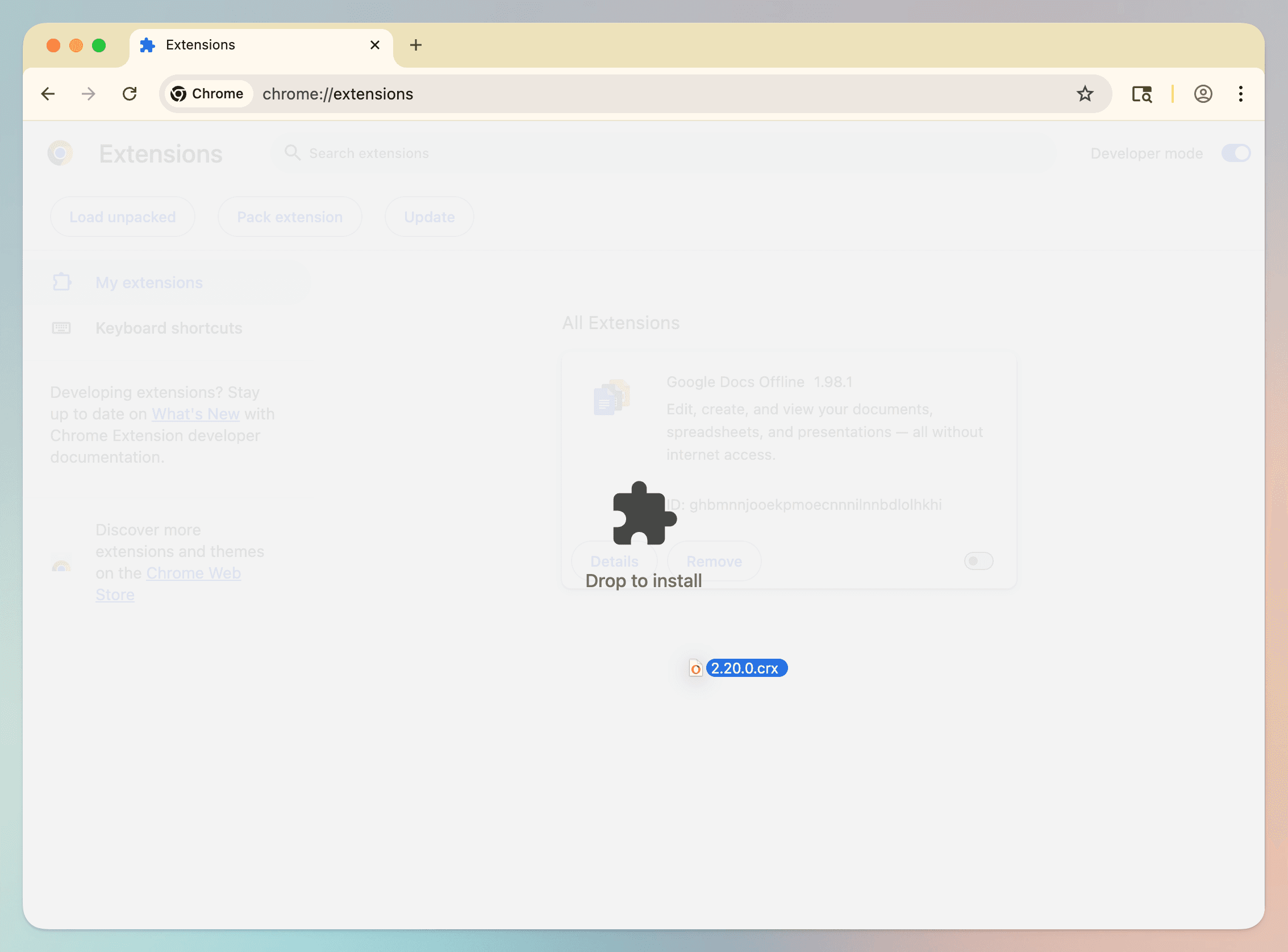Screen dimensions: 1288x952
Task: Click the Load unpacked button
Action: click(x=122, y=217)
